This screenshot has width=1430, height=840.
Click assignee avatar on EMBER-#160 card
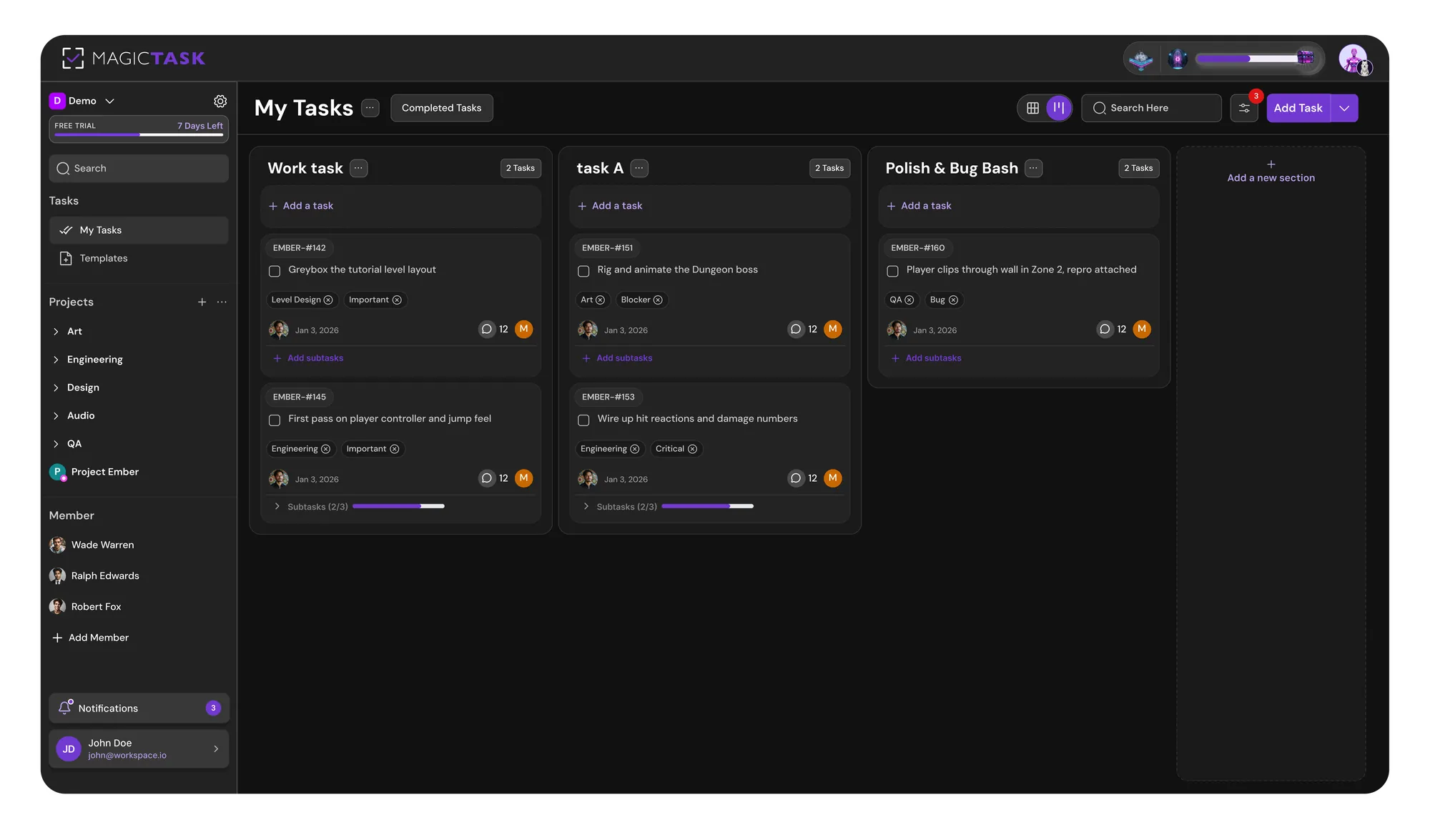pos(897,330)
